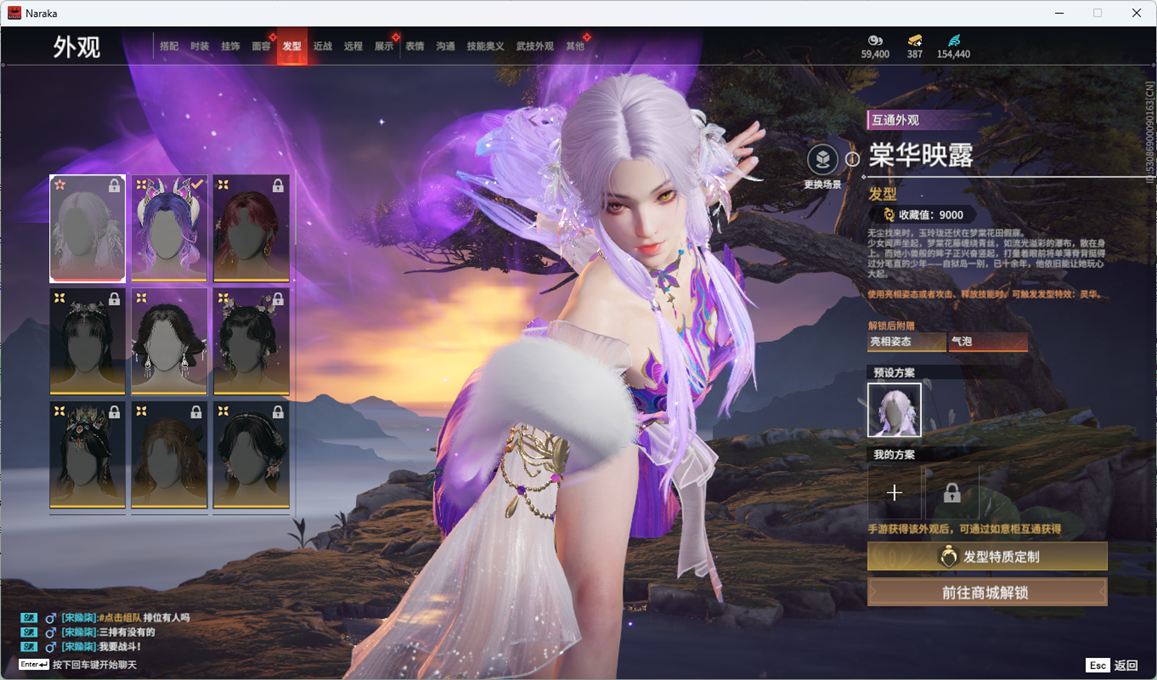Viewport: 1157px width, 680px height.
Task: Open the 沟通 tab
Action: 445,46
